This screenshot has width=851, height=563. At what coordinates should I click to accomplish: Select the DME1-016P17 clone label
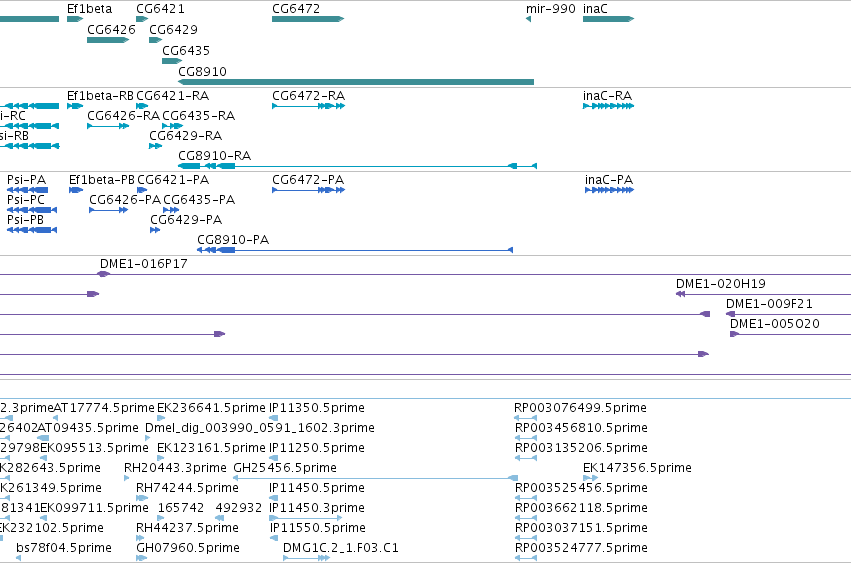pos(144,264)
